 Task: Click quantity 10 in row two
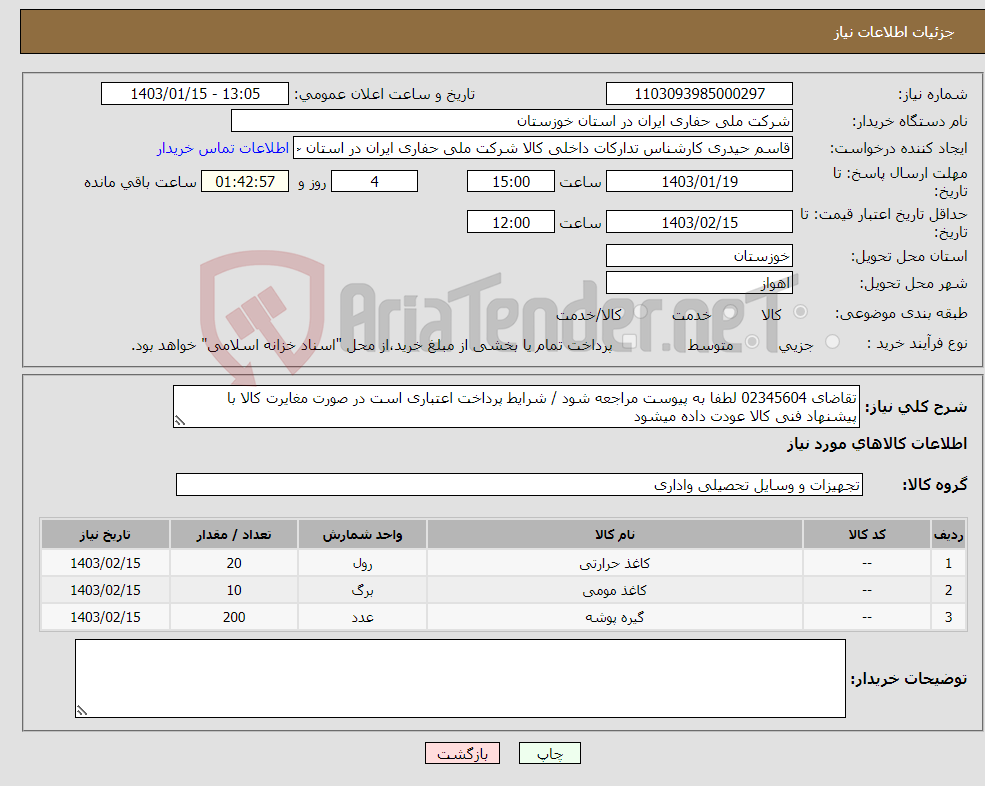click(234, 591)
